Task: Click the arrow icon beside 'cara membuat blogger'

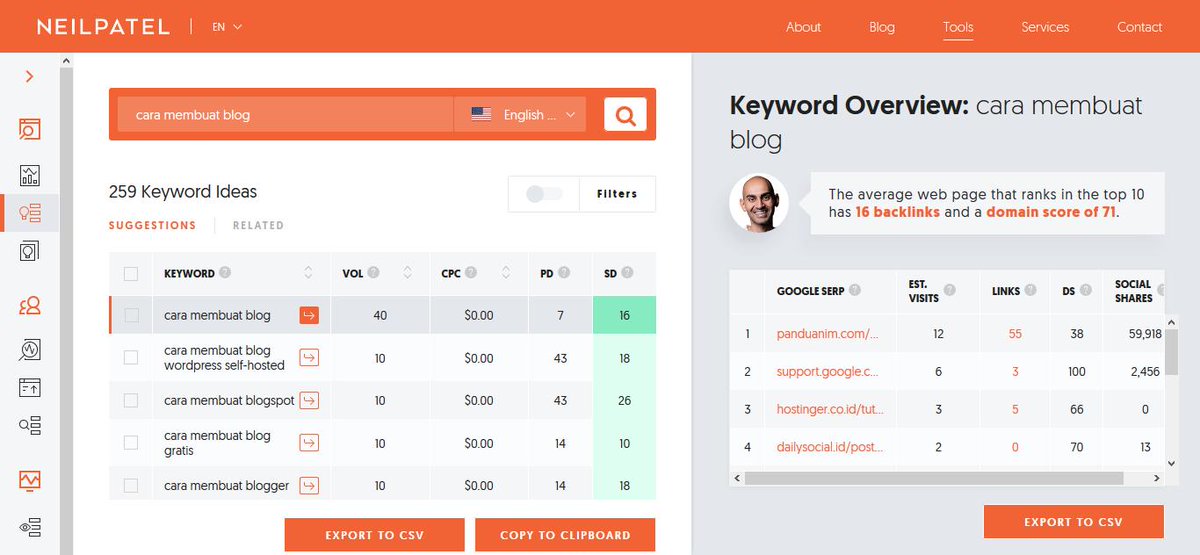Action: pos(309,485)
